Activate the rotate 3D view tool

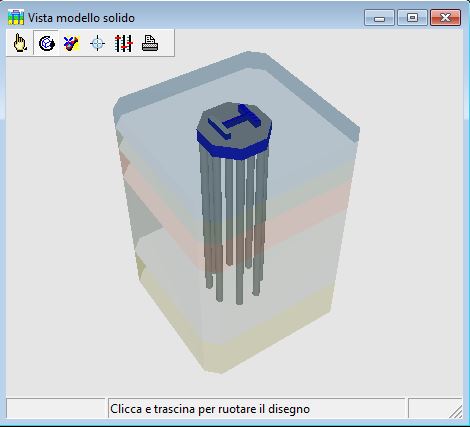(46, 43)
